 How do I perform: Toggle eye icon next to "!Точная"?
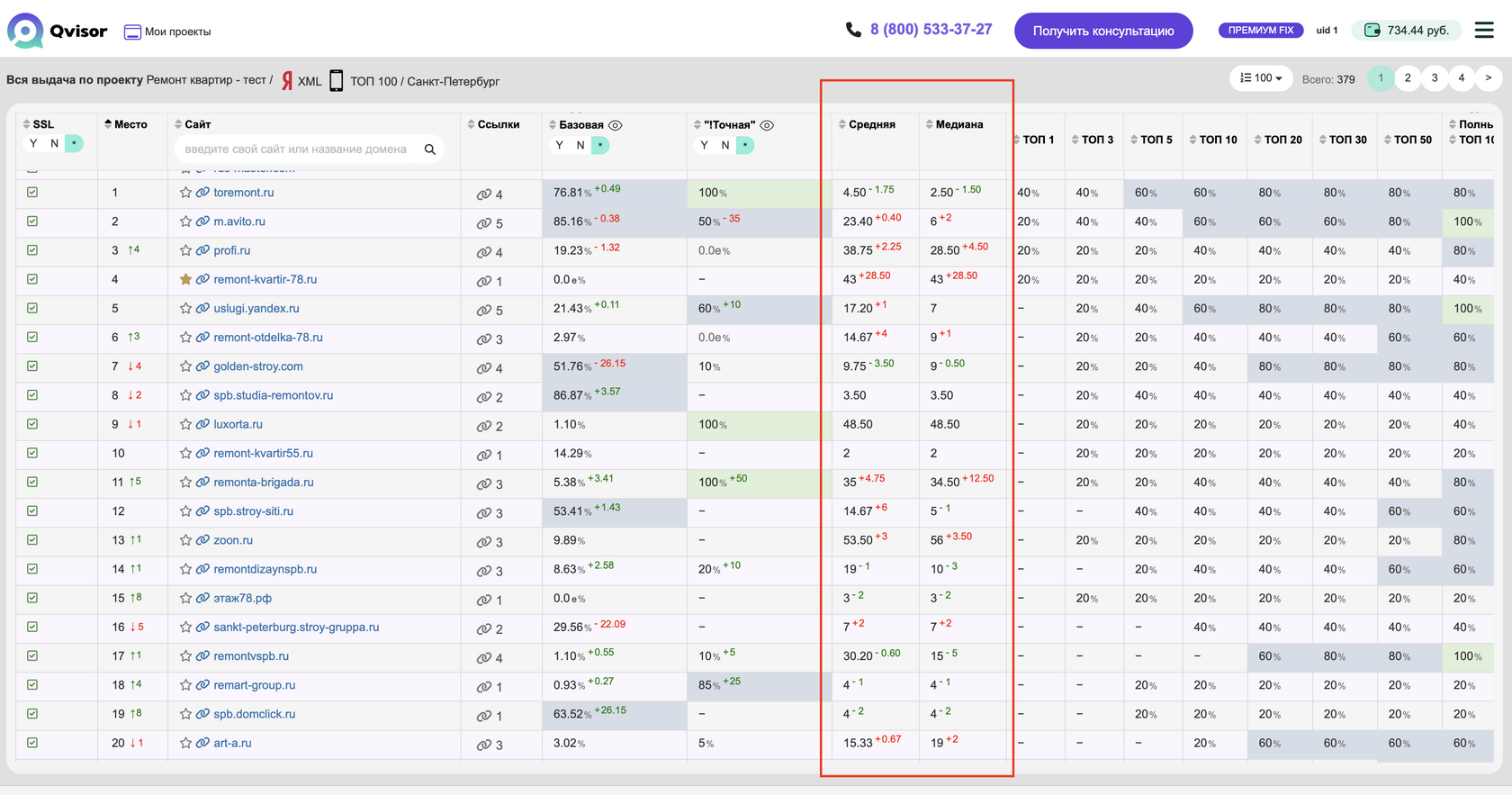768,125
